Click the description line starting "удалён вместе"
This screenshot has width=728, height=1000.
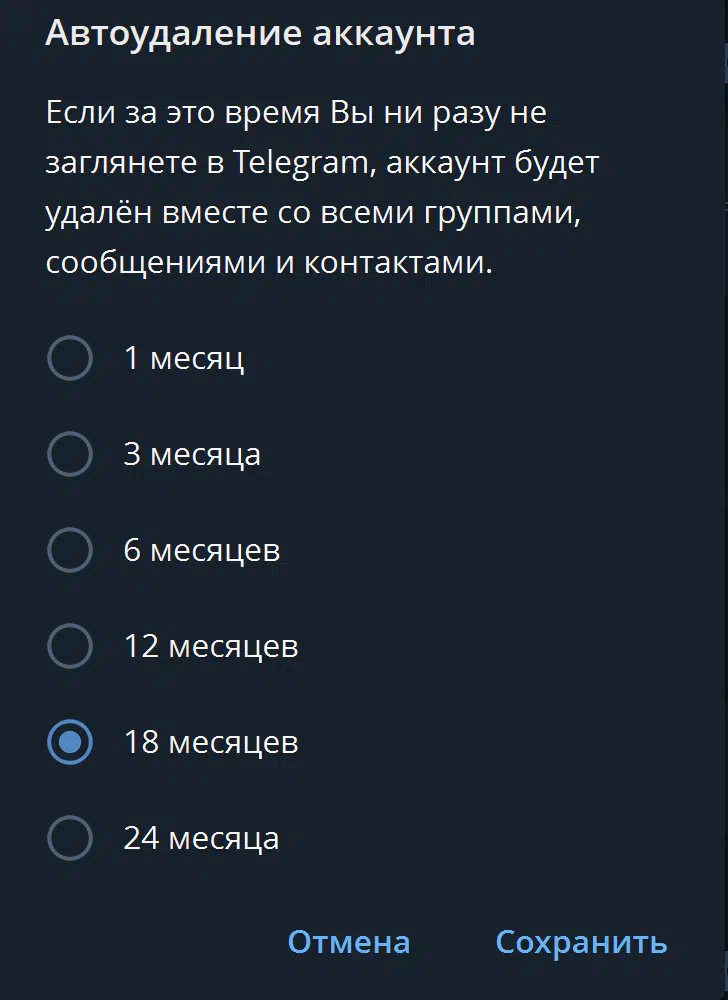coord(313,213)
